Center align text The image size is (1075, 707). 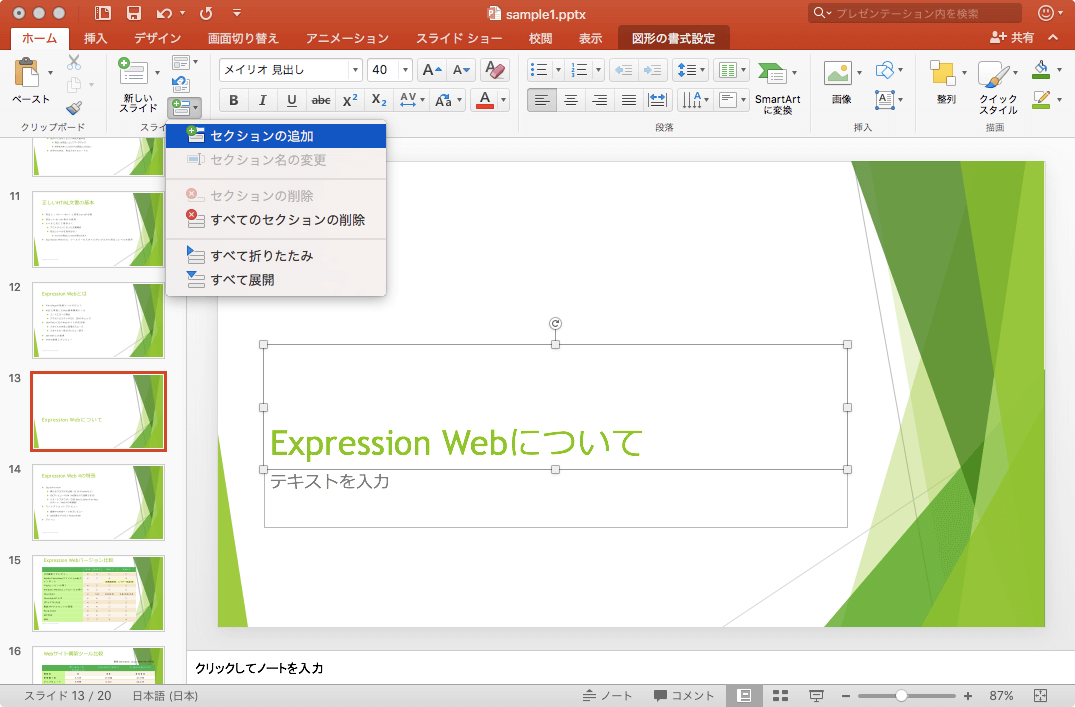coord(570,100)
